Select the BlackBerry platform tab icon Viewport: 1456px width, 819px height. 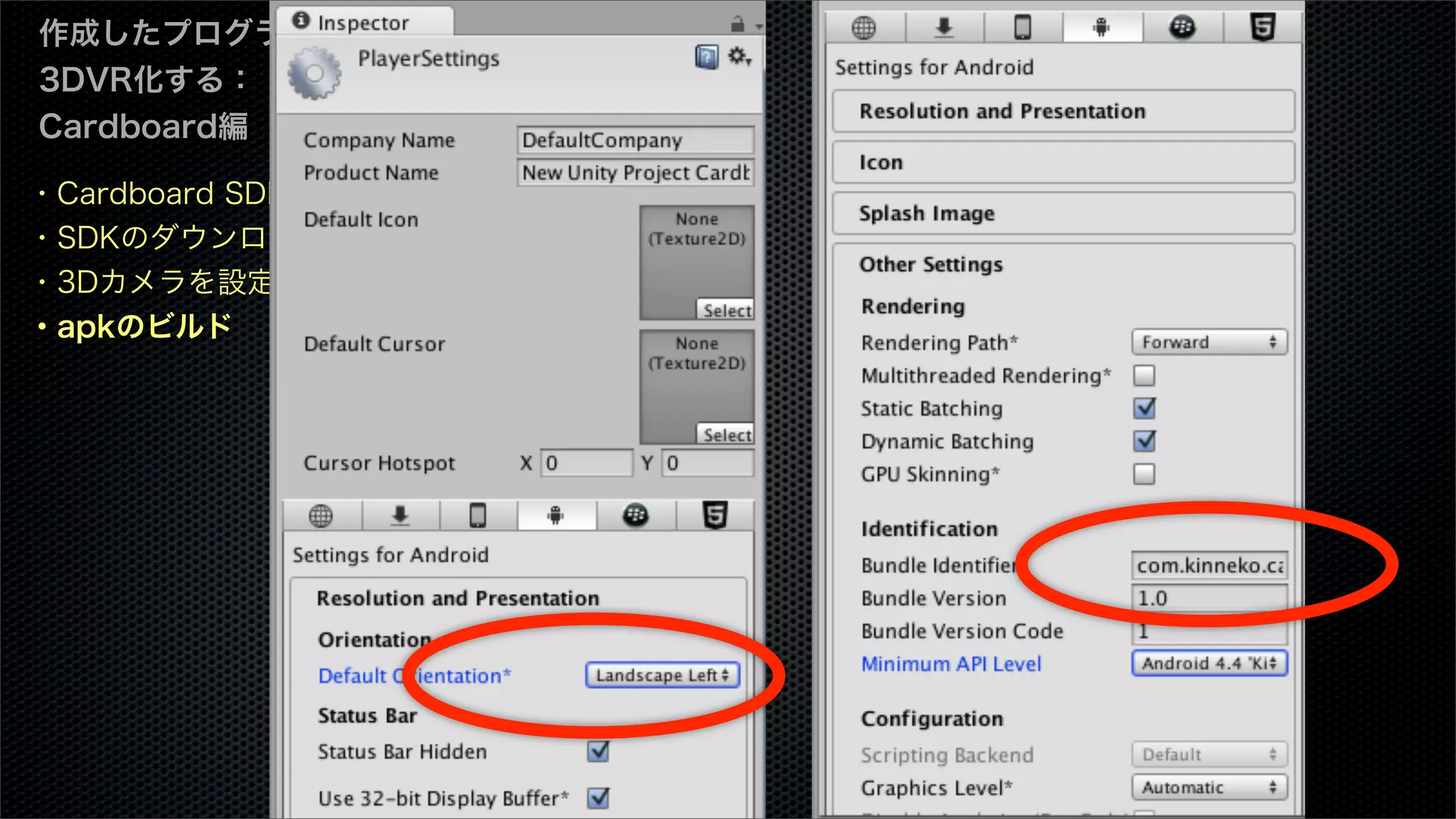(x=635, y=515)
